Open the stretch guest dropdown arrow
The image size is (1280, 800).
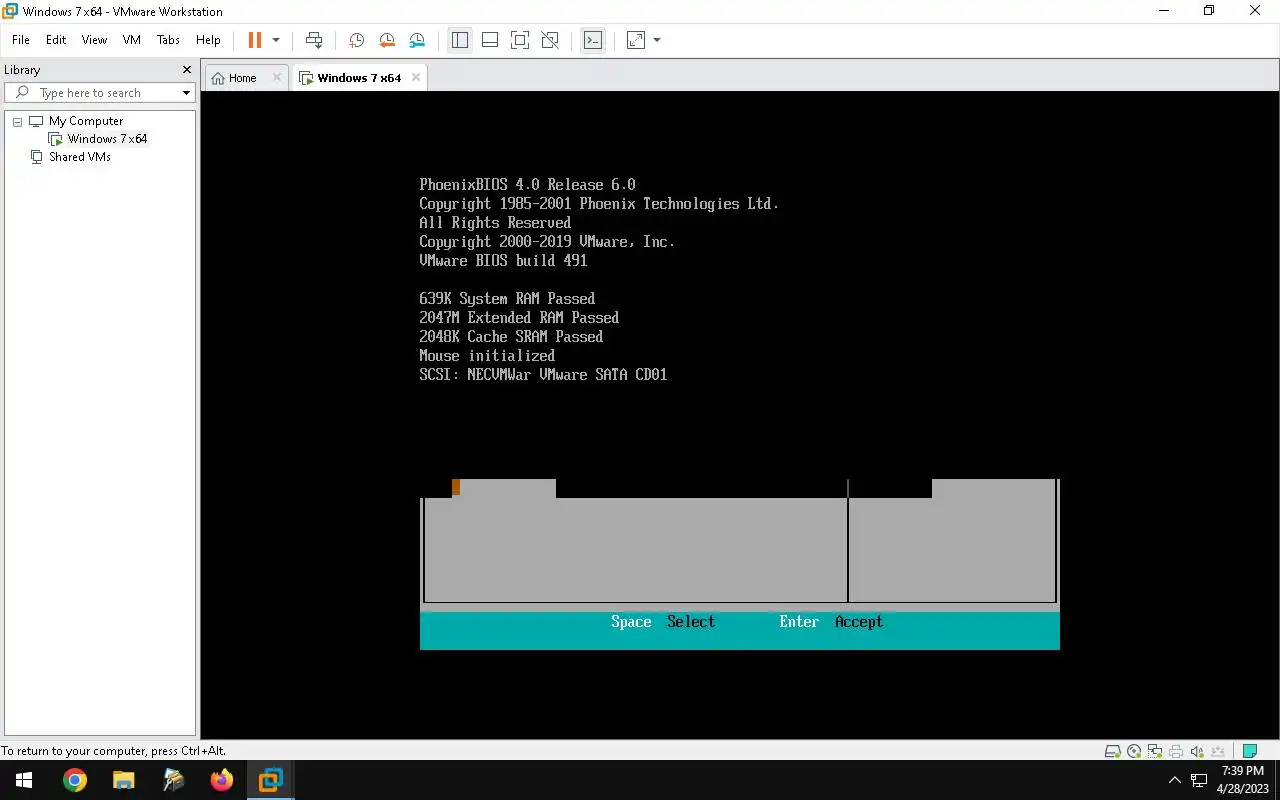657,40
